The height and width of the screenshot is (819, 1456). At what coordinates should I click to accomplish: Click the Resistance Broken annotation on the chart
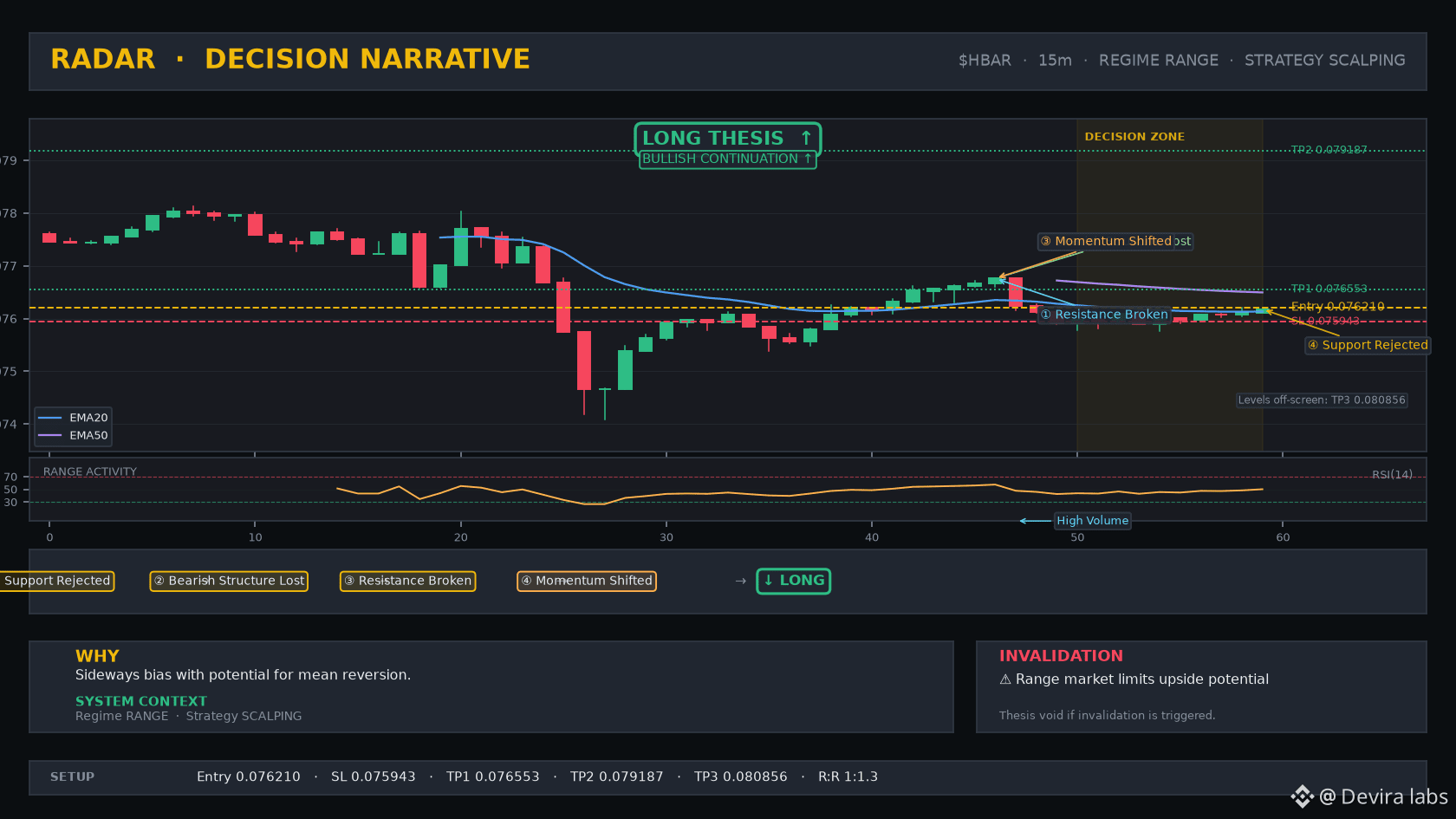tap(1104, 315)
